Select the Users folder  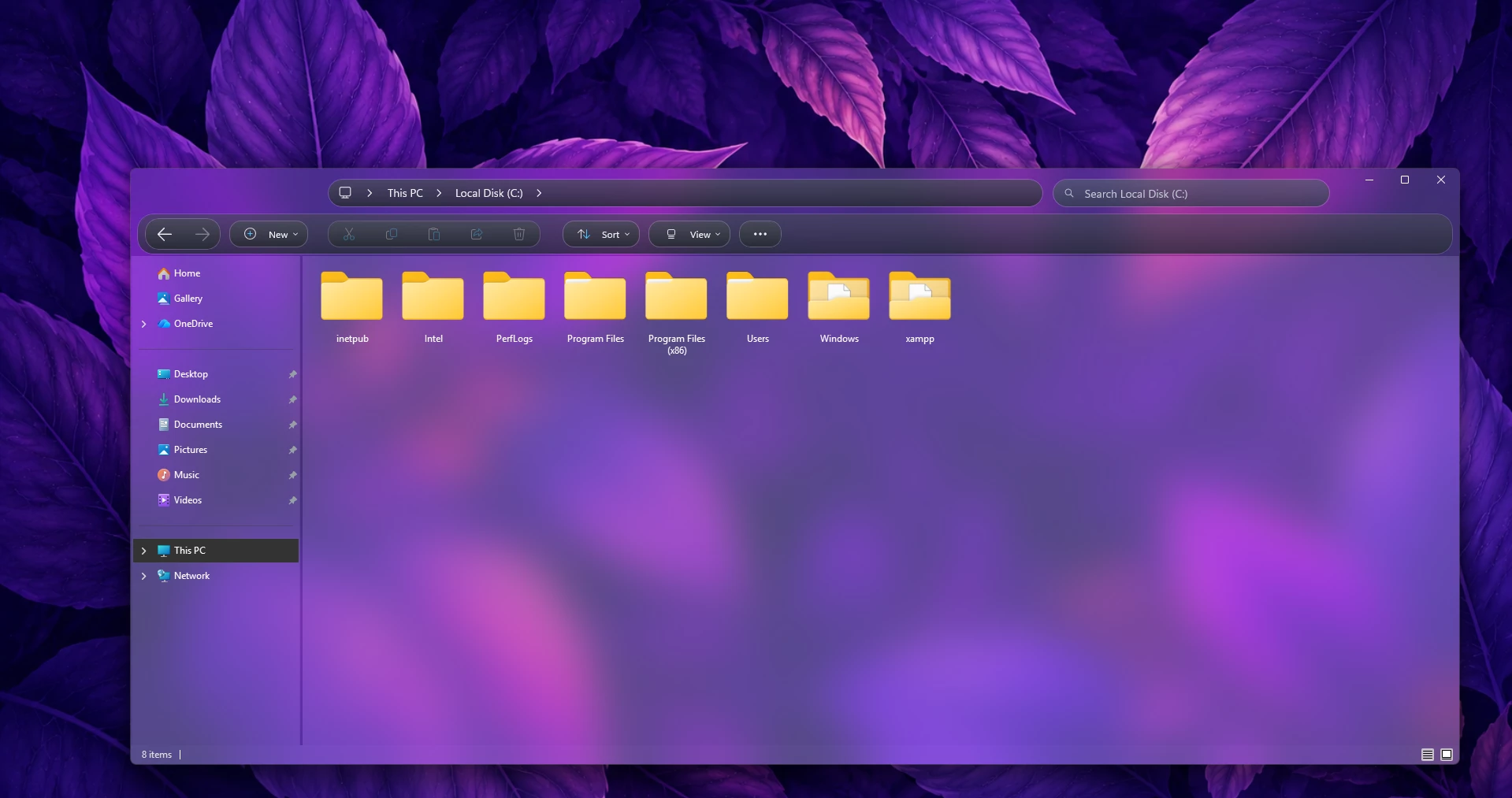(x=758, y=308)
